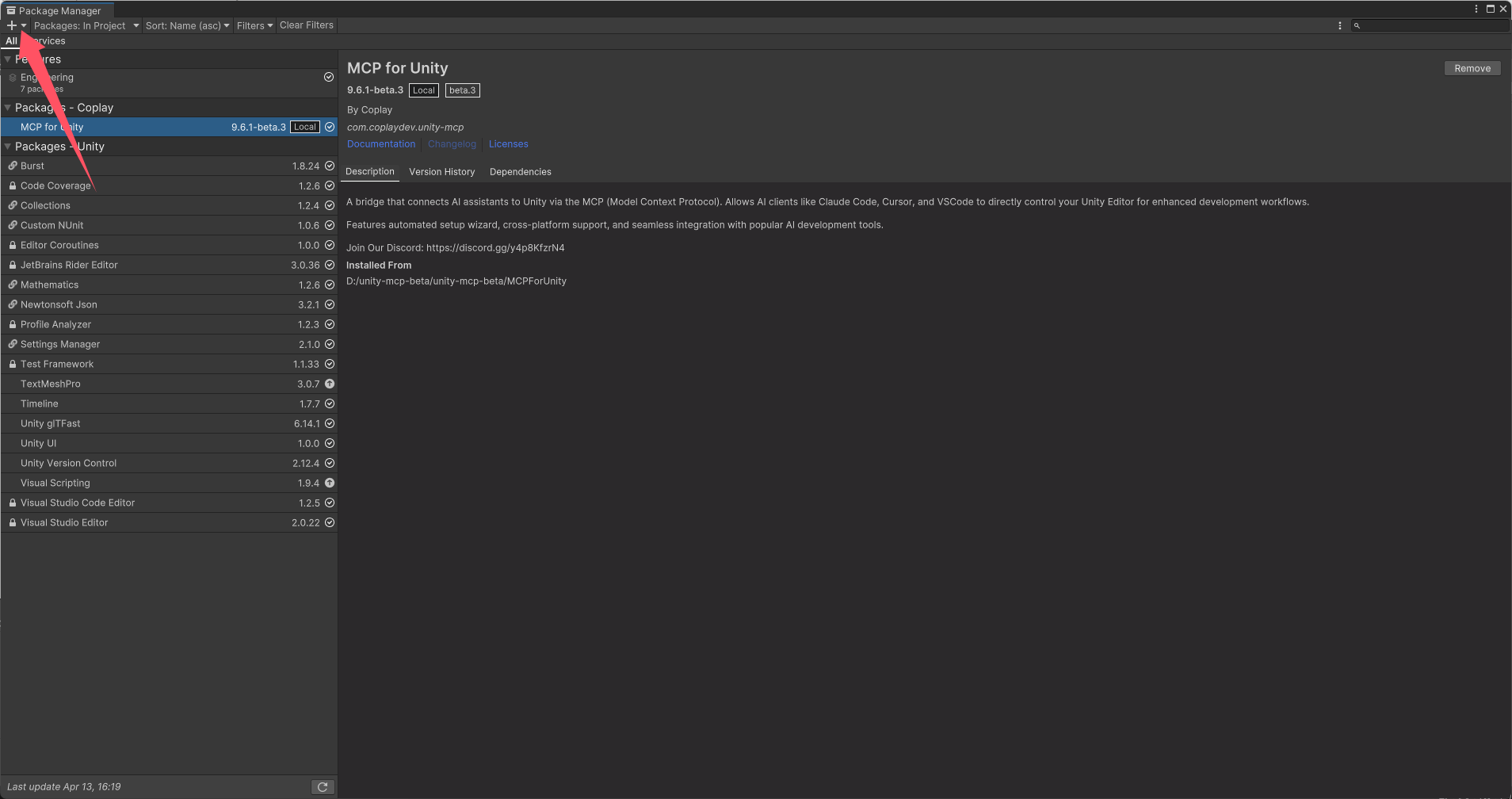Collapse the Features section
Image resolution: width=1512 pixels, height=799 pixels.
click(x=7, y=59)
